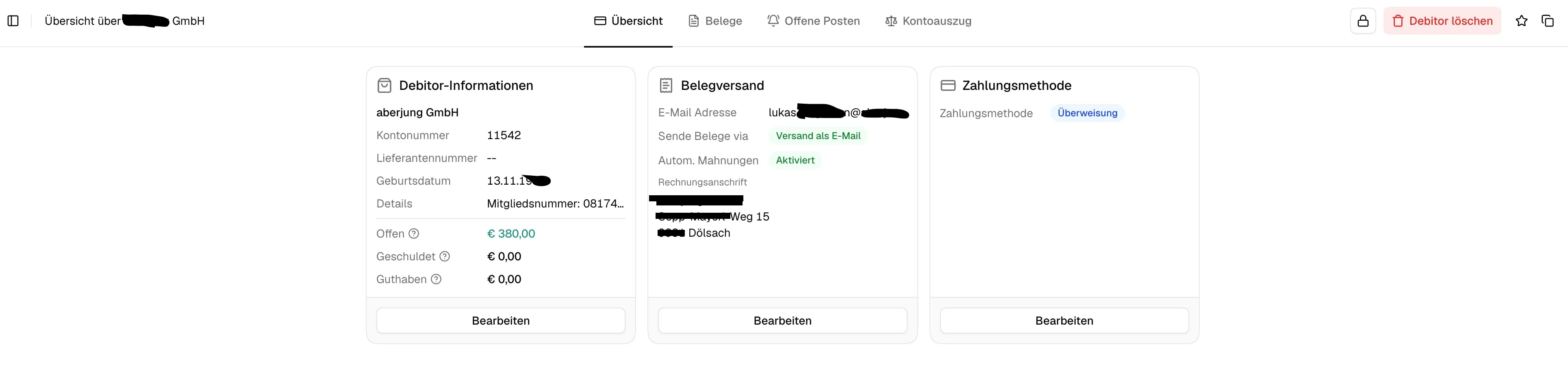Open the Offene Posten tab
This screenshot has width=1568, height=384.
[x=813, y=21]
